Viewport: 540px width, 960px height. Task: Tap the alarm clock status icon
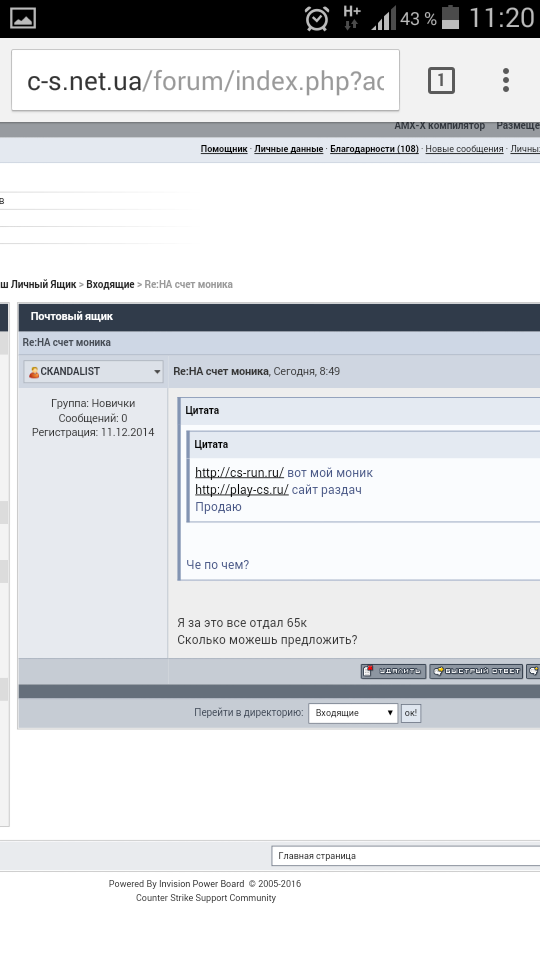click(x=317, y=19)
